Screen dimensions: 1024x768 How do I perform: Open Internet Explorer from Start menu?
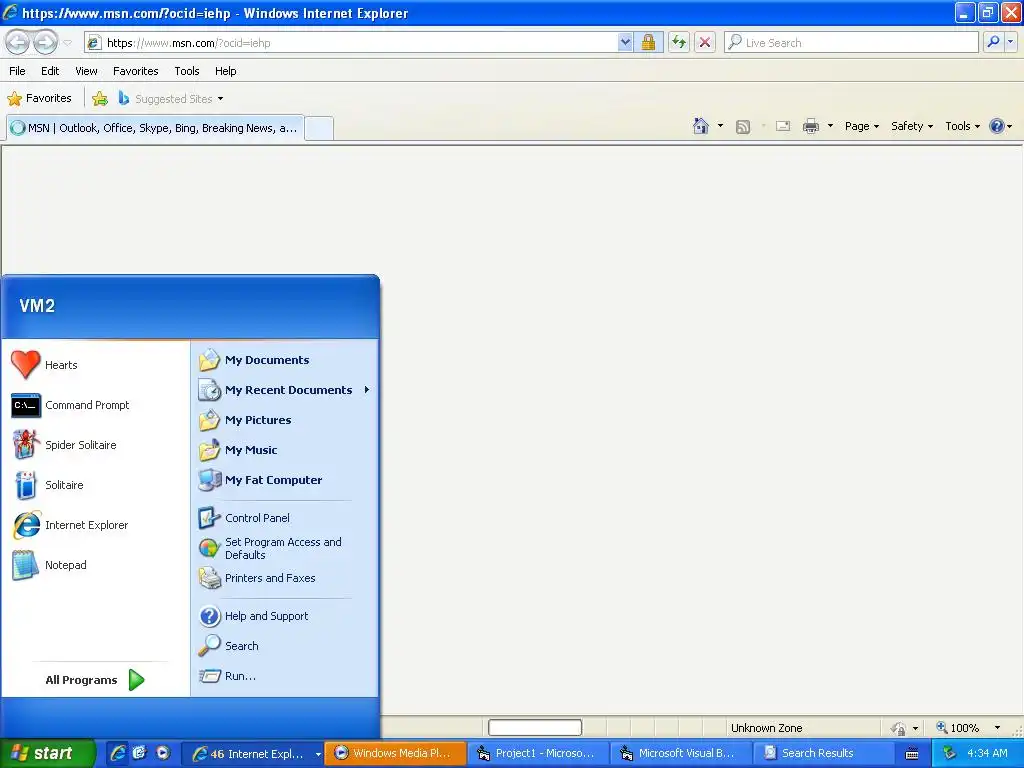click(96, 525)
